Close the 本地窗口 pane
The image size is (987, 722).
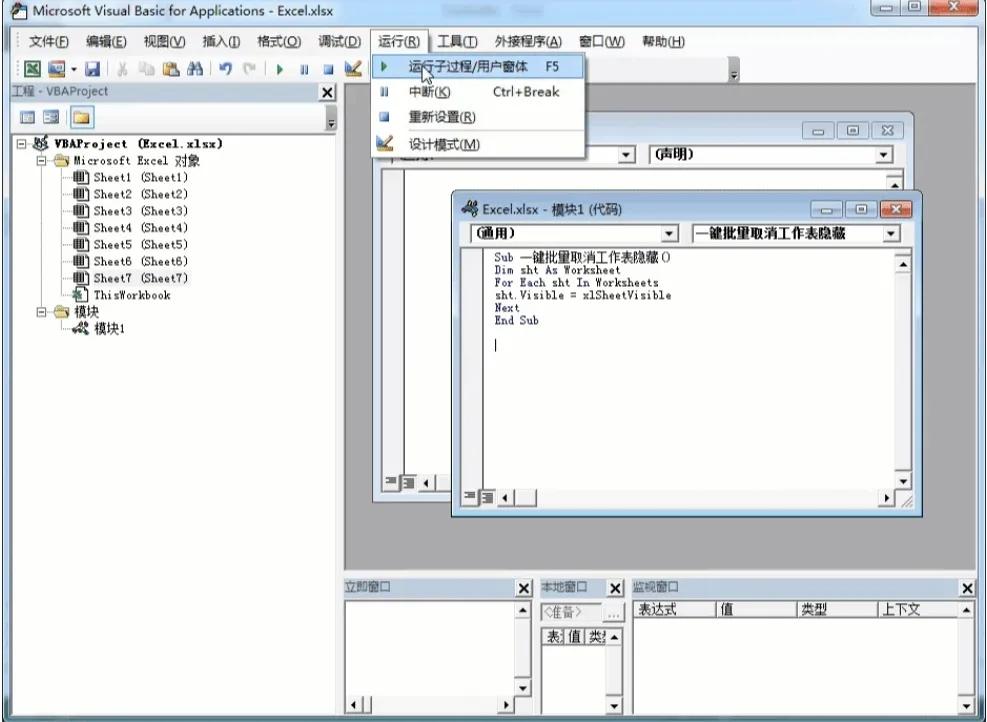[615, 589]
